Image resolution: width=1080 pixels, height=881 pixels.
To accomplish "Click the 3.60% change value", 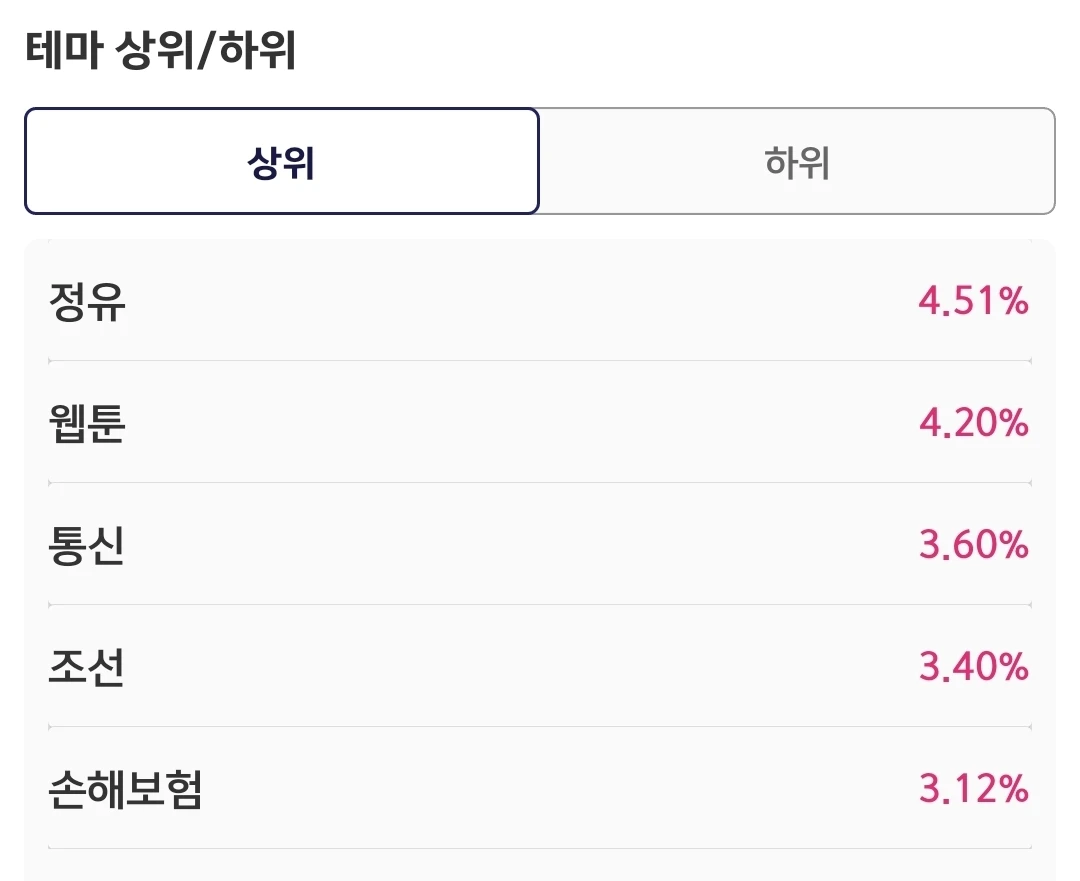I will (x=974, y=545).
